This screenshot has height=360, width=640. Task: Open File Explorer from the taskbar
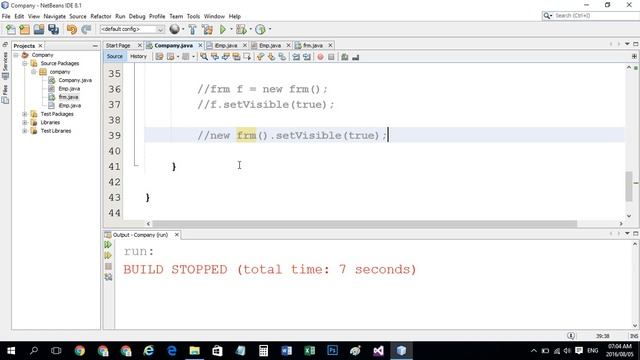195,351
